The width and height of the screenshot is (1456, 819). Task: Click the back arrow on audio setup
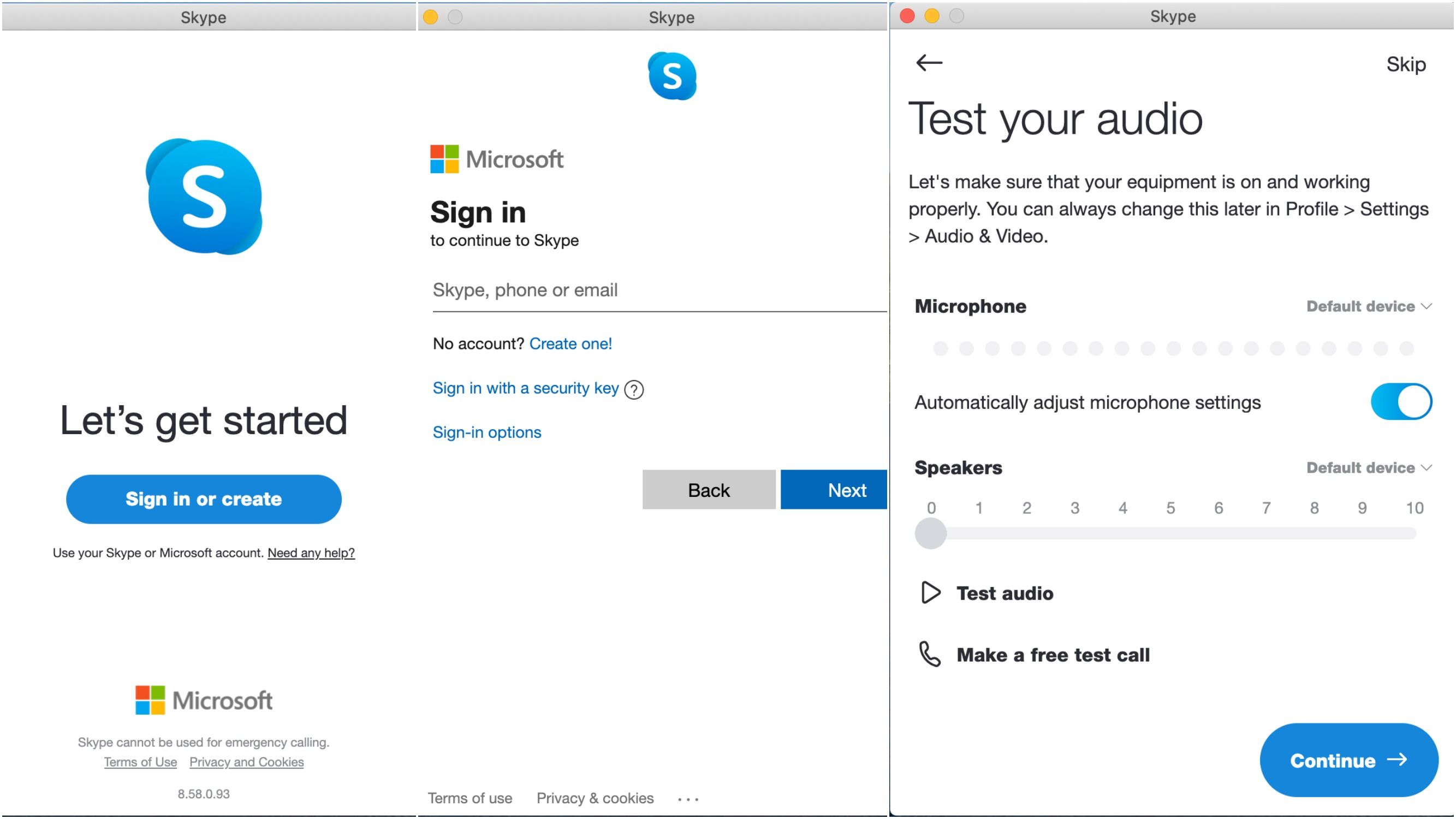[929, 63]
